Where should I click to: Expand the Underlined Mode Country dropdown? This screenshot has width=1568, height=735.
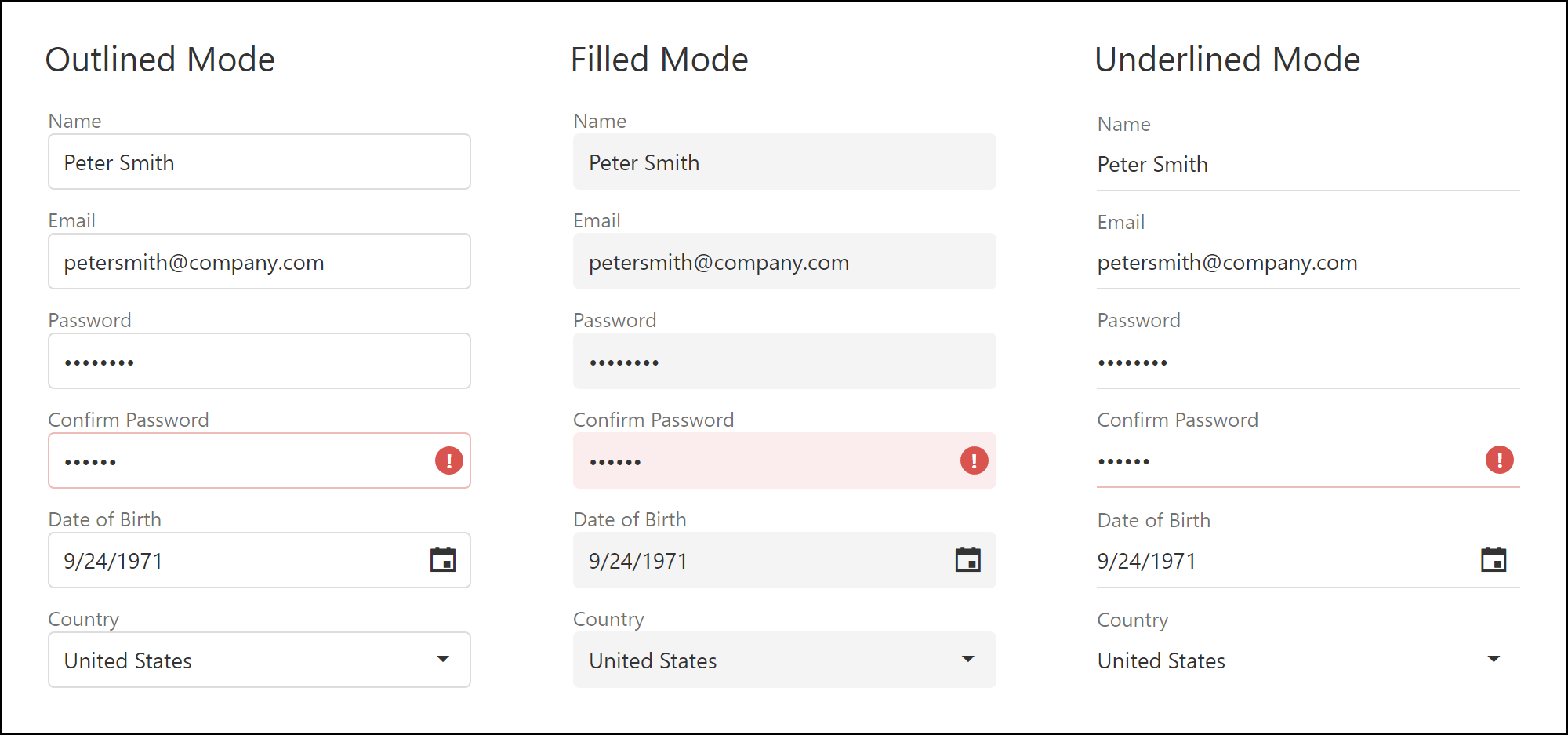(1494, 659)
